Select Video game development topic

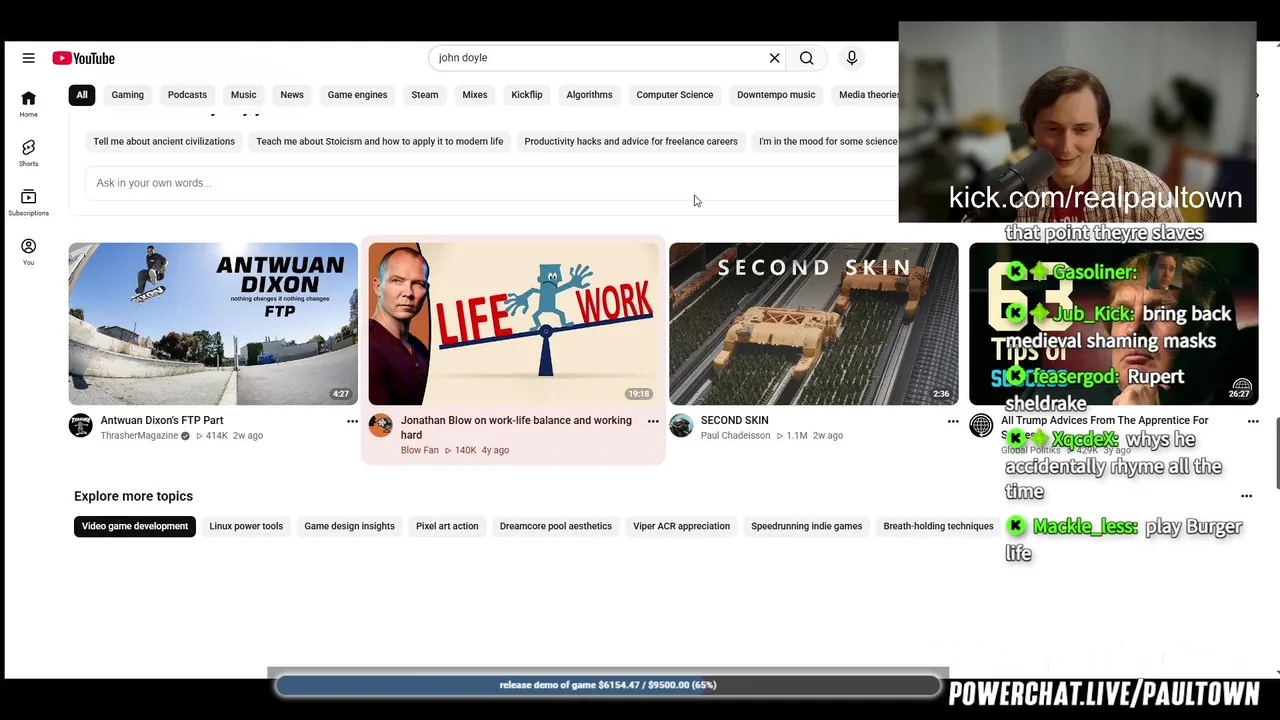(x=135, y=526)
